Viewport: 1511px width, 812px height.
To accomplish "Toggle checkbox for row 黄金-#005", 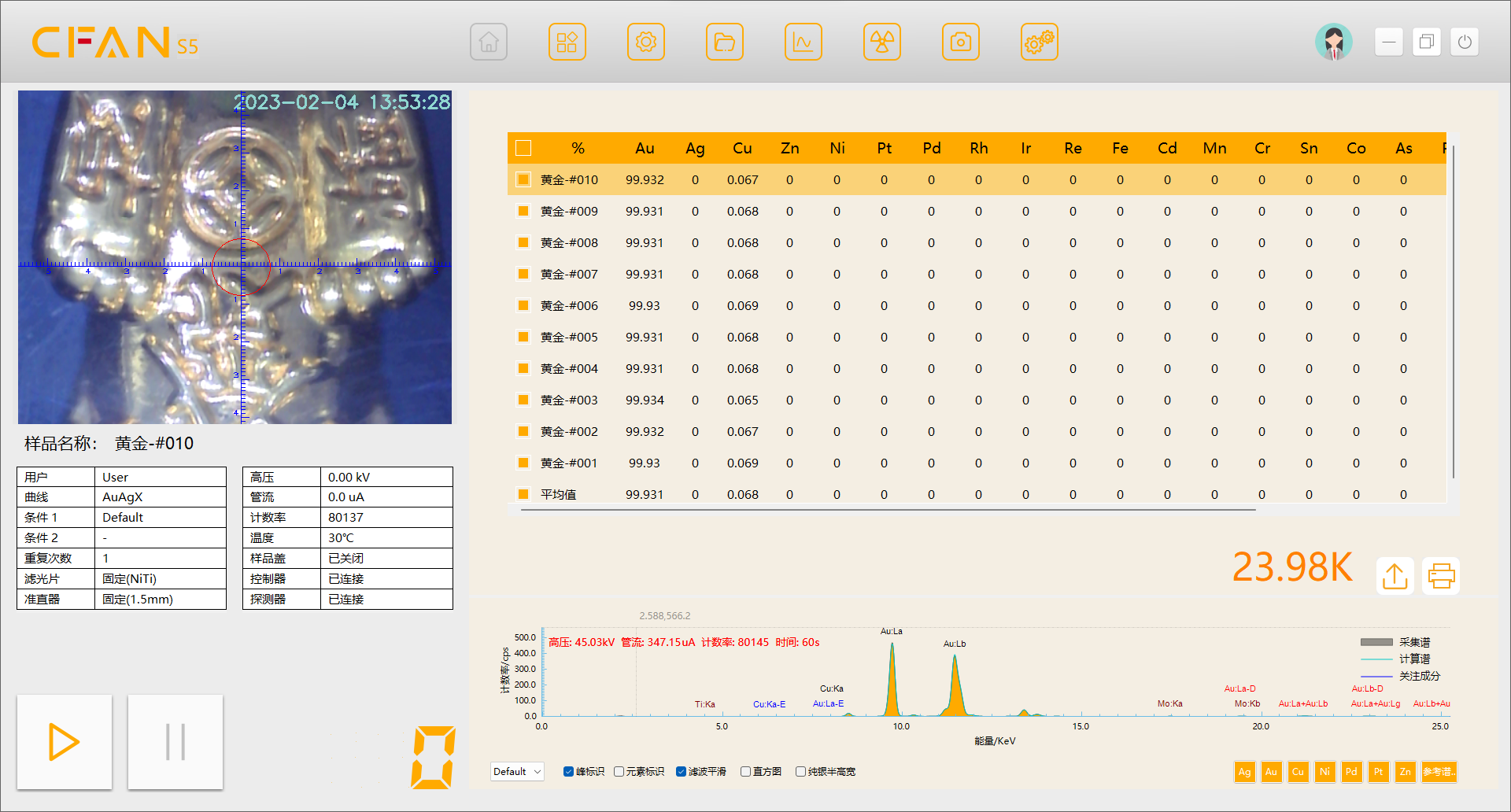I will [523, 337].
